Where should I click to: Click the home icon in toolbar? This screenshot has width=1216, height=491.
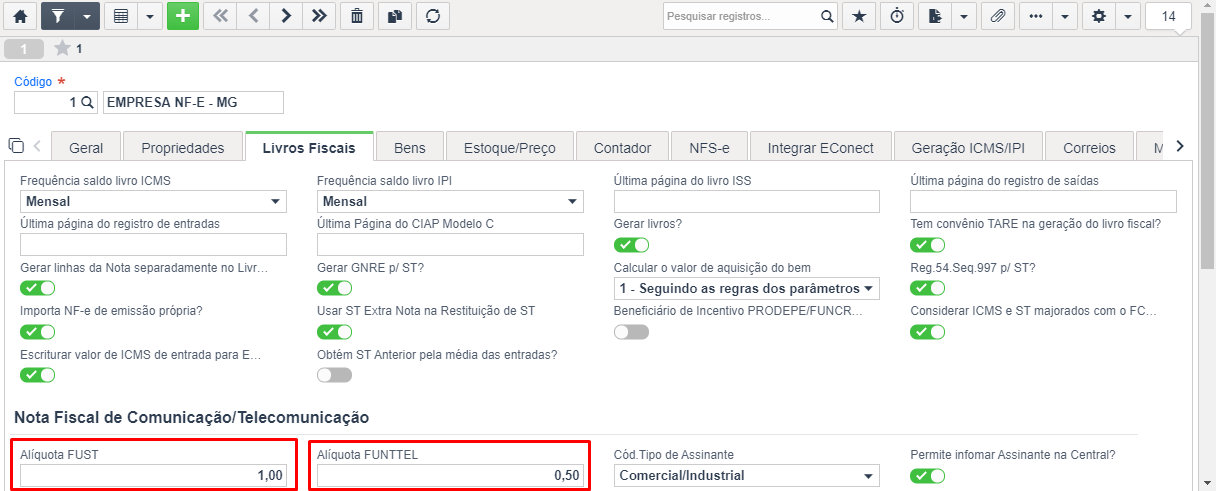[x=20, y=16]
